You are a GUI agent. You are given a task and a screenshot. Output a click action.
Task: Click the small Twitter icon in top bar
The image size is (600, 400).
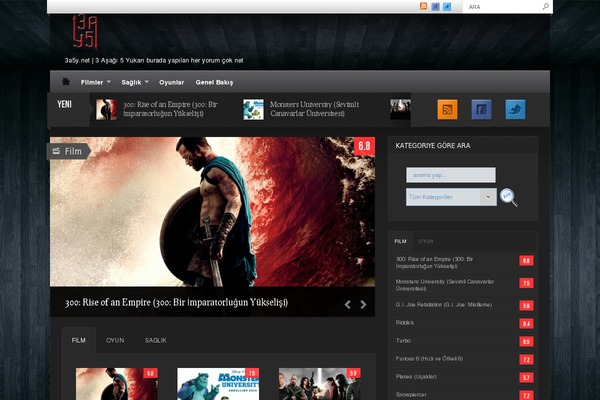447,6
